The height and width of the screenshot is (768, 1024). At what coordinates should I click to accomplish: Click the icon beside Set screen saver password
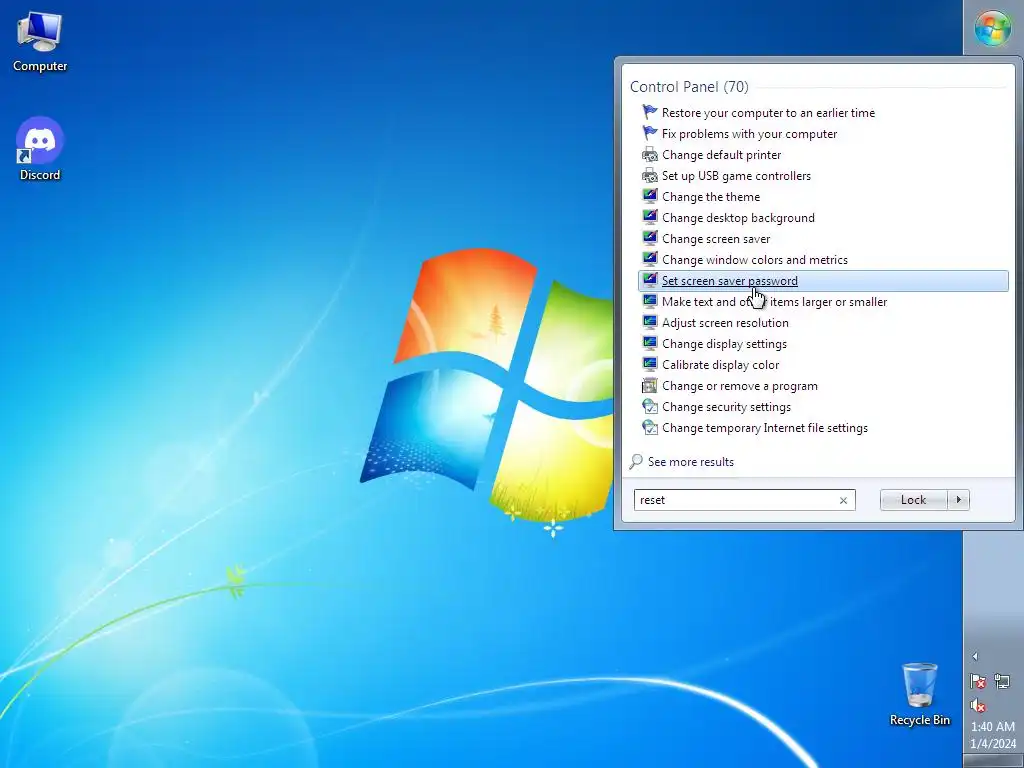point(650,280)
